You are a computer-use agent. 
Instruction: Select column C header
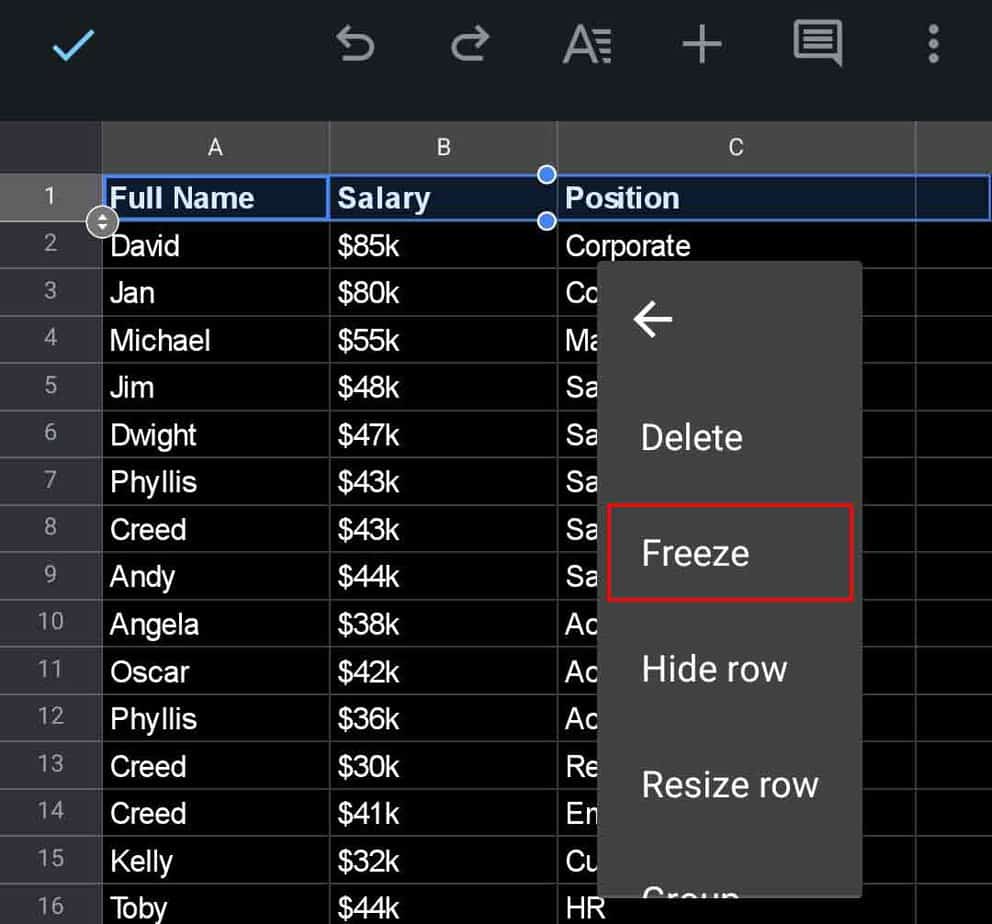click(x=736, y=148)
